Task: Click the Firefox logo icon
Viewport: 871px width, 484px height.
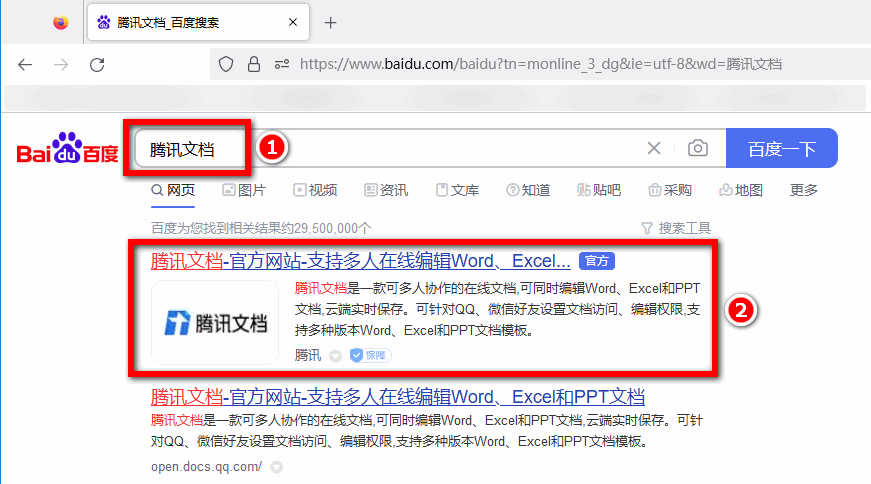Action: tap(61, 22)
